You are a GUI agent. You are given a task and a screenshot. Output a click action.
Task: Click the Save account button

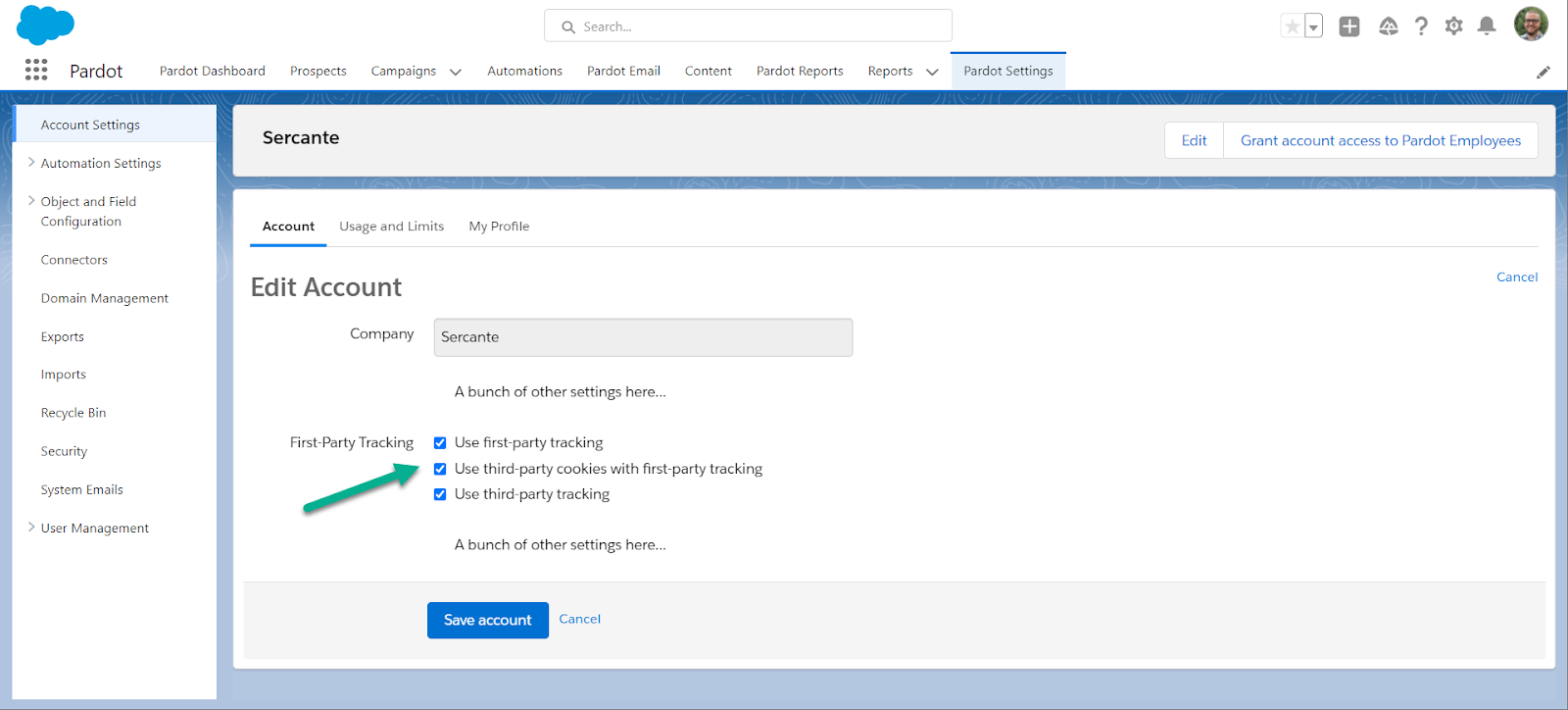[488, 620]
